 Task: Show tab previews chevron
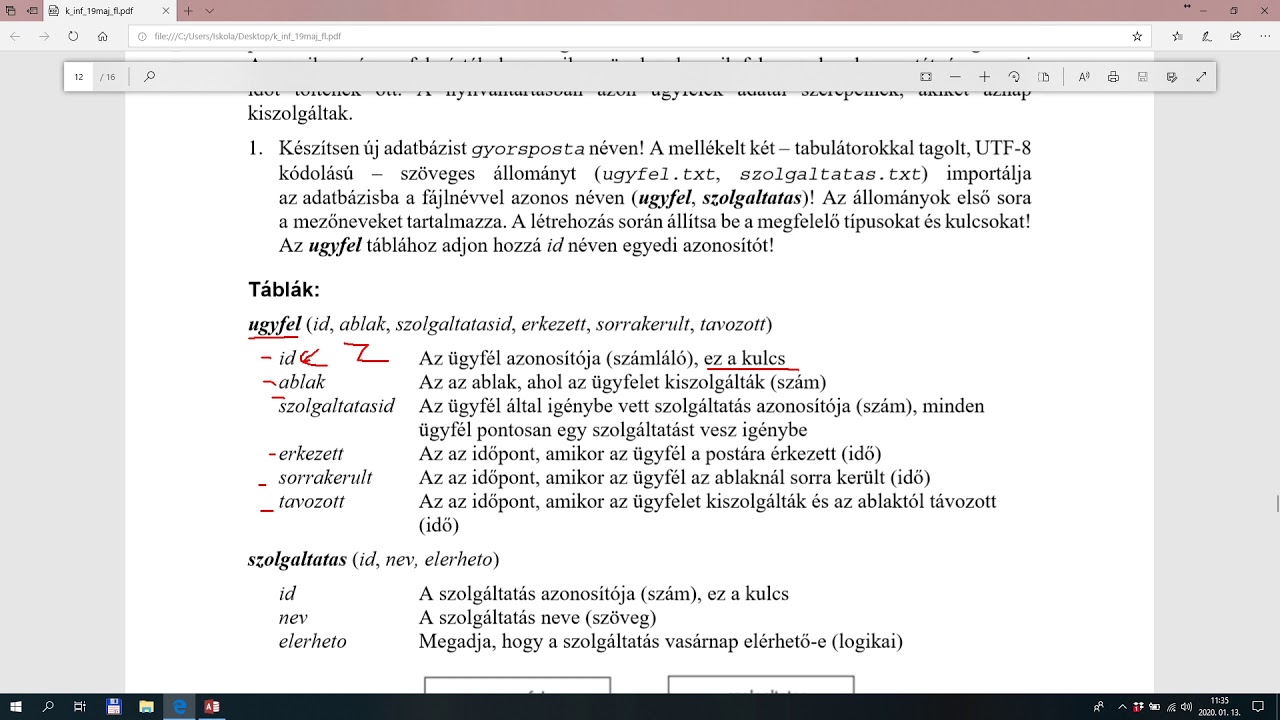pos(209,11)
